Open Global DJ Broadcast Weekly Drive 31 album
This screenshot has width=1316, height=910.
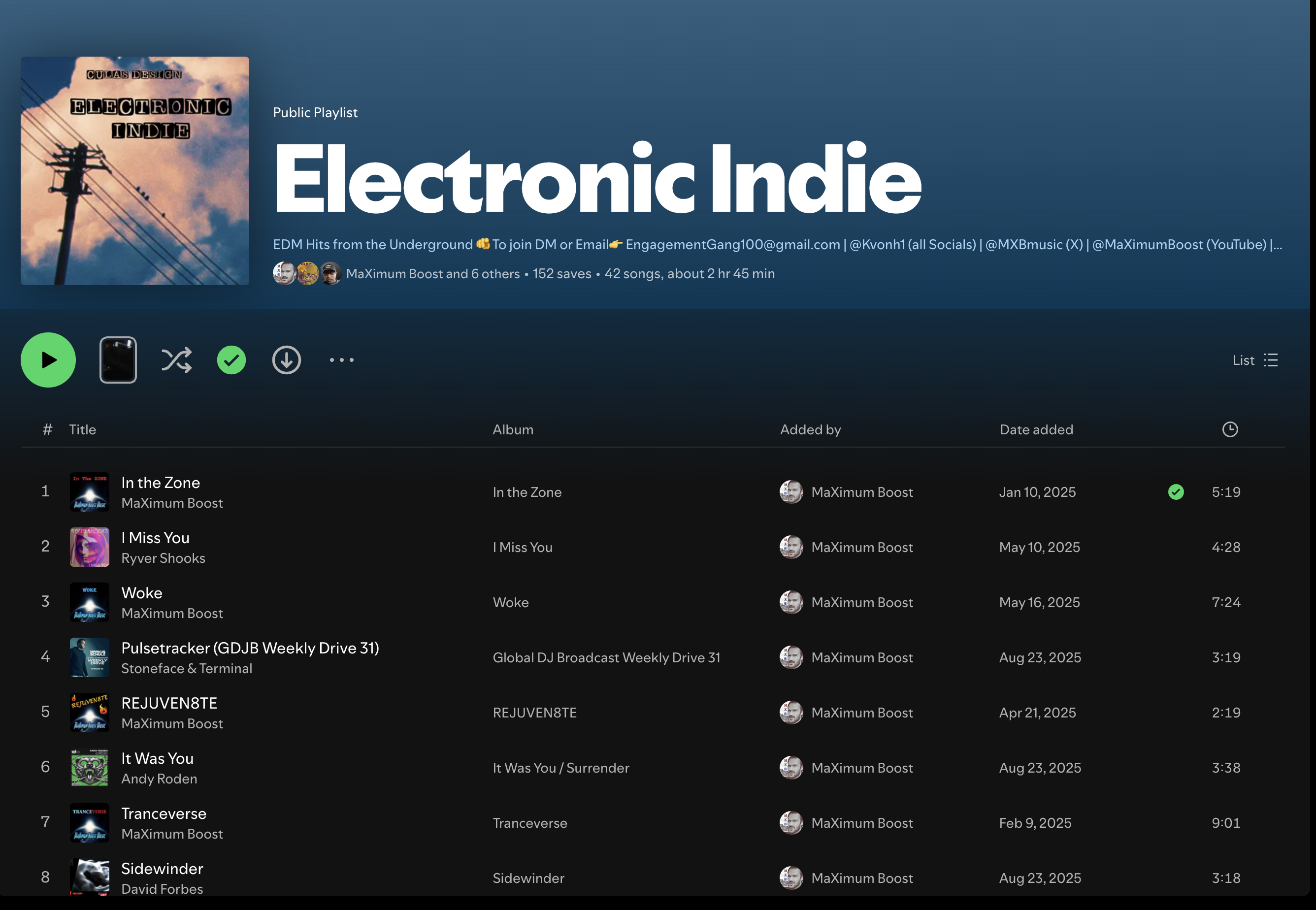(x=606, y=657)
